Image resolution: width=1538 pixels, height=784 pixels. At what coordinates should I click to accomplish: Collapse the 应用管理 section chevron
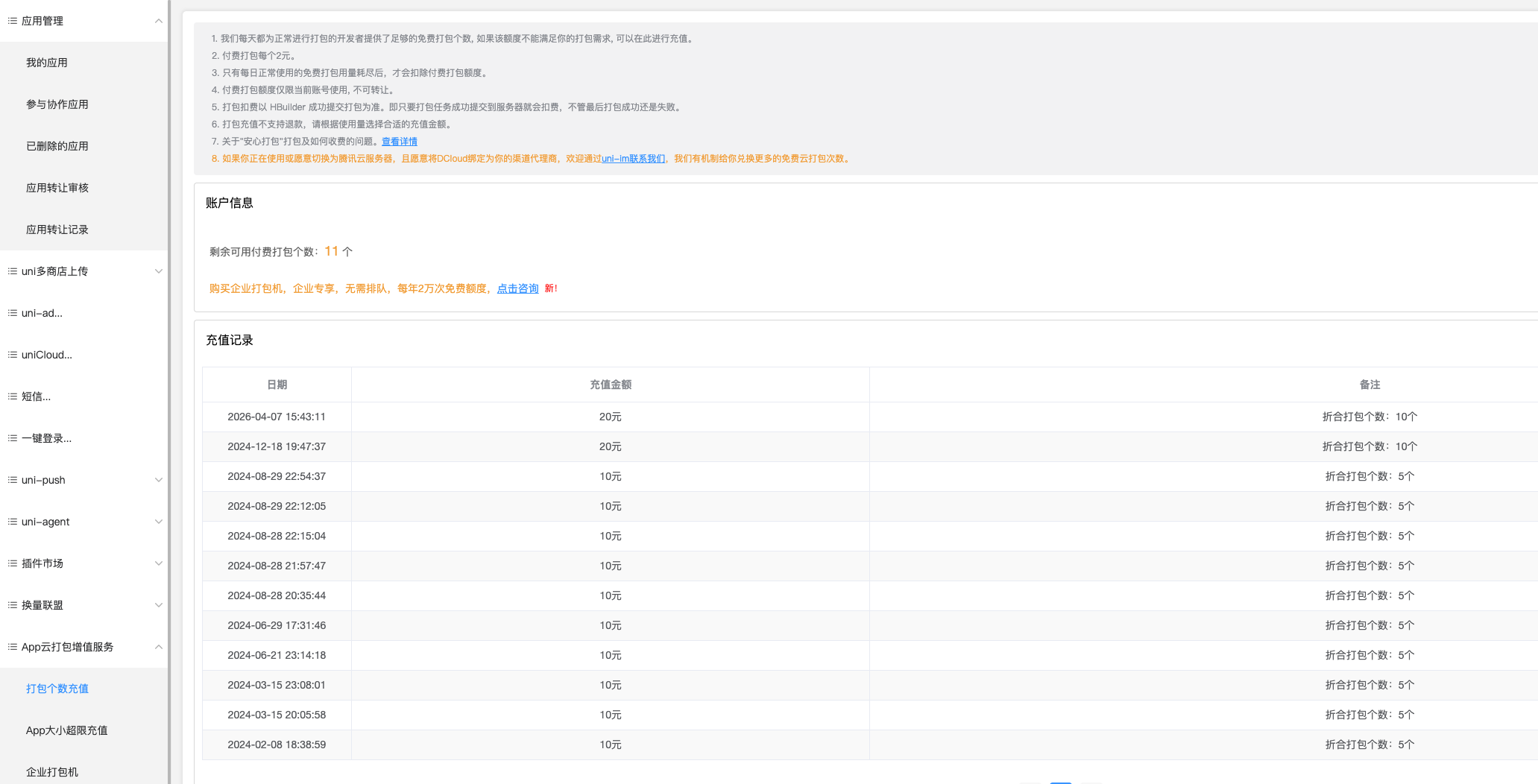click(158, 21)
